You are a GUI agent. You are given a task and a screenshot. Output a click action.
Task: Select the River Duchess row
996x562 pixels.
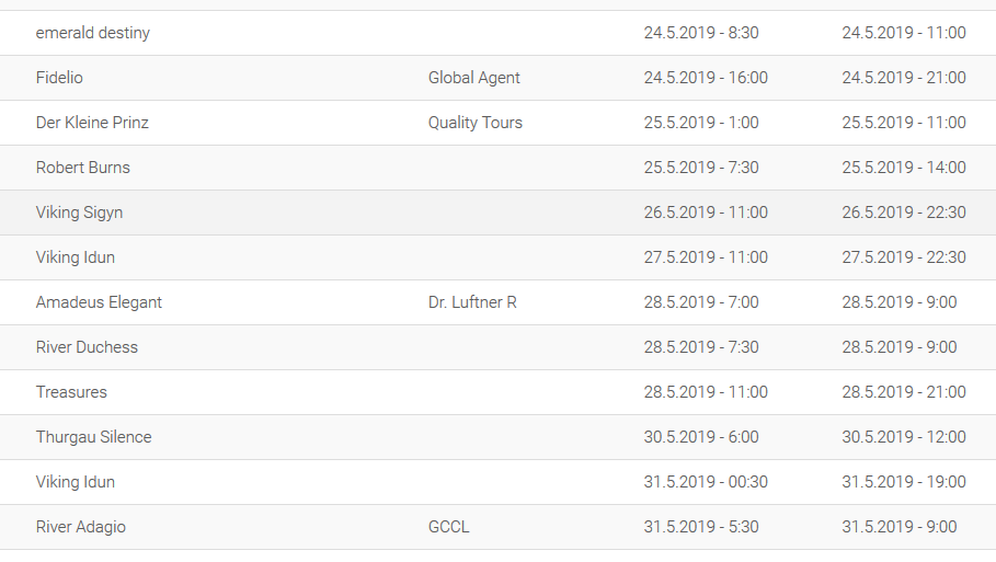(x=498, y=347)
